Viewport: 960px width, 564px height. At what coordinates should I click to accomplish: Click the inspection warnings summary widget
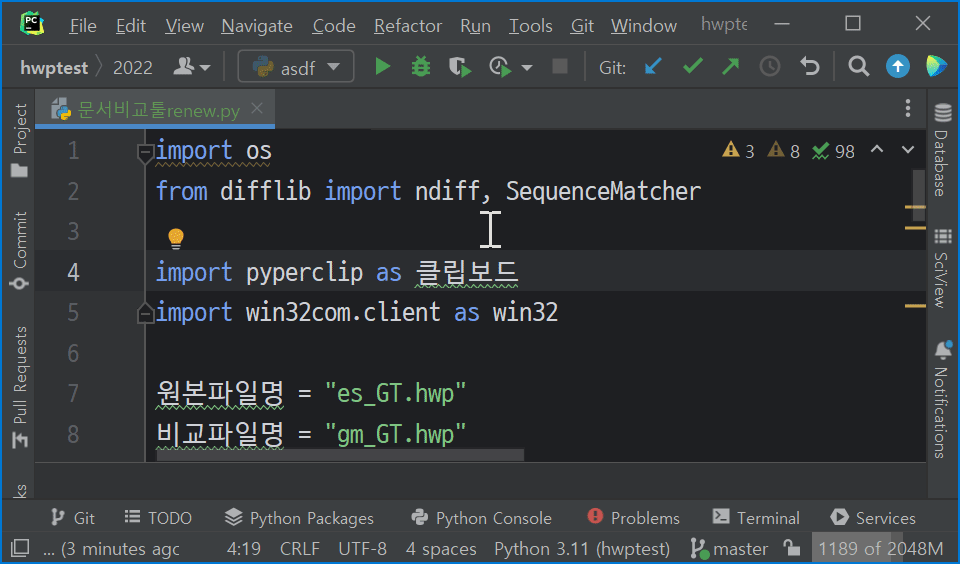pyautogui.click(x=789, y=151)
